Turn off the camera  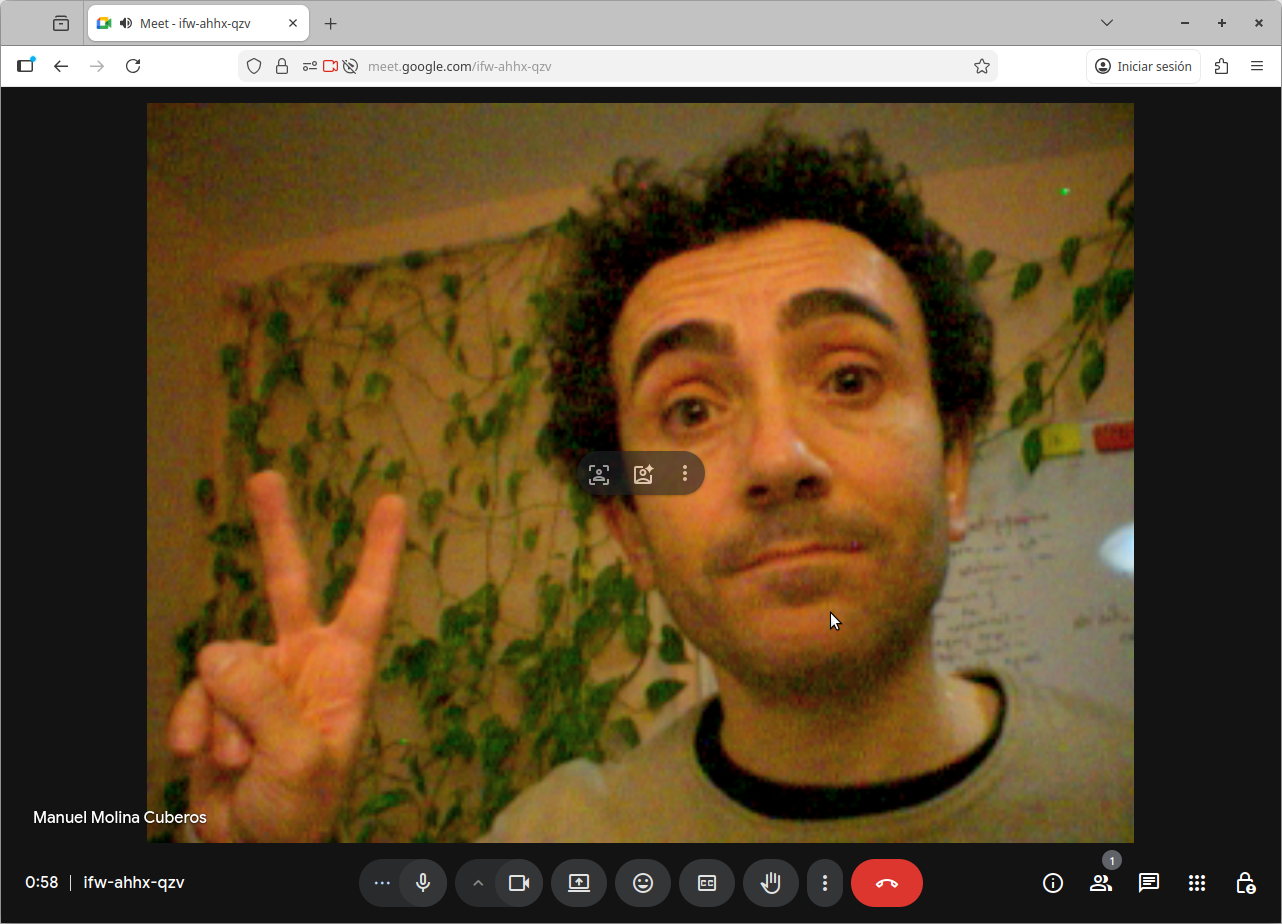click(x=518, y=883)
